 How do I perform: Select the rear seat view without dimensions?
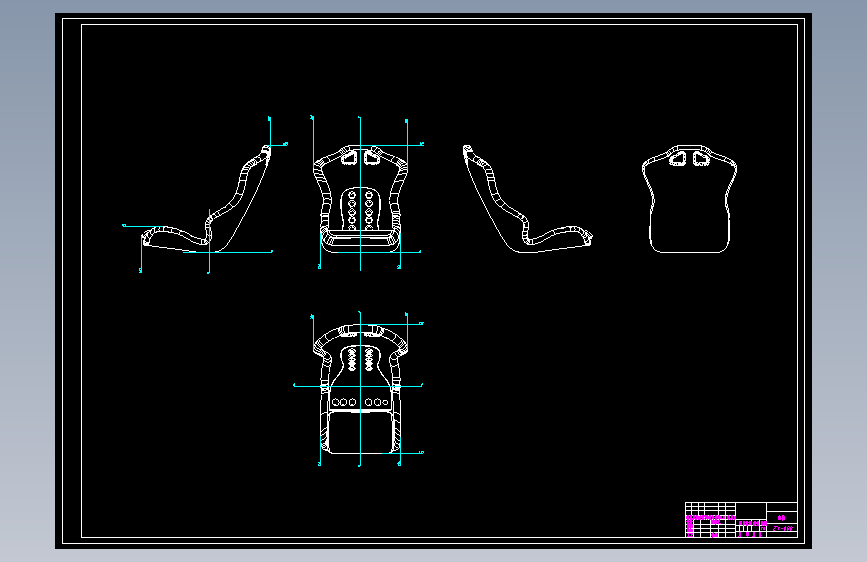(x=689, y=199)
